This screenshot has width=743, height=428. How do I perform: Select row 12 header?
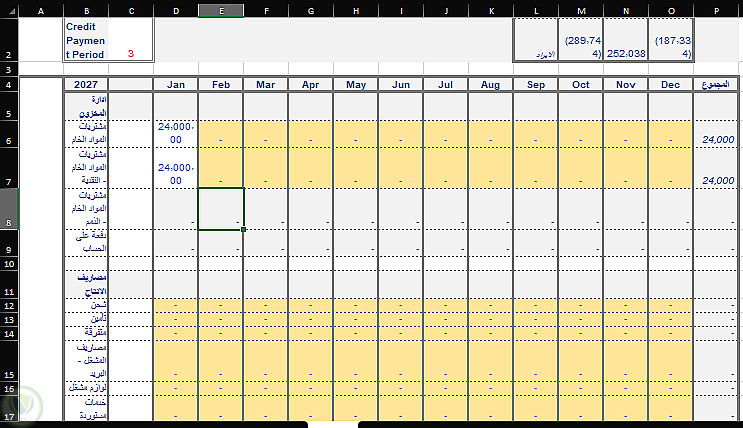(x=9, y=305)
